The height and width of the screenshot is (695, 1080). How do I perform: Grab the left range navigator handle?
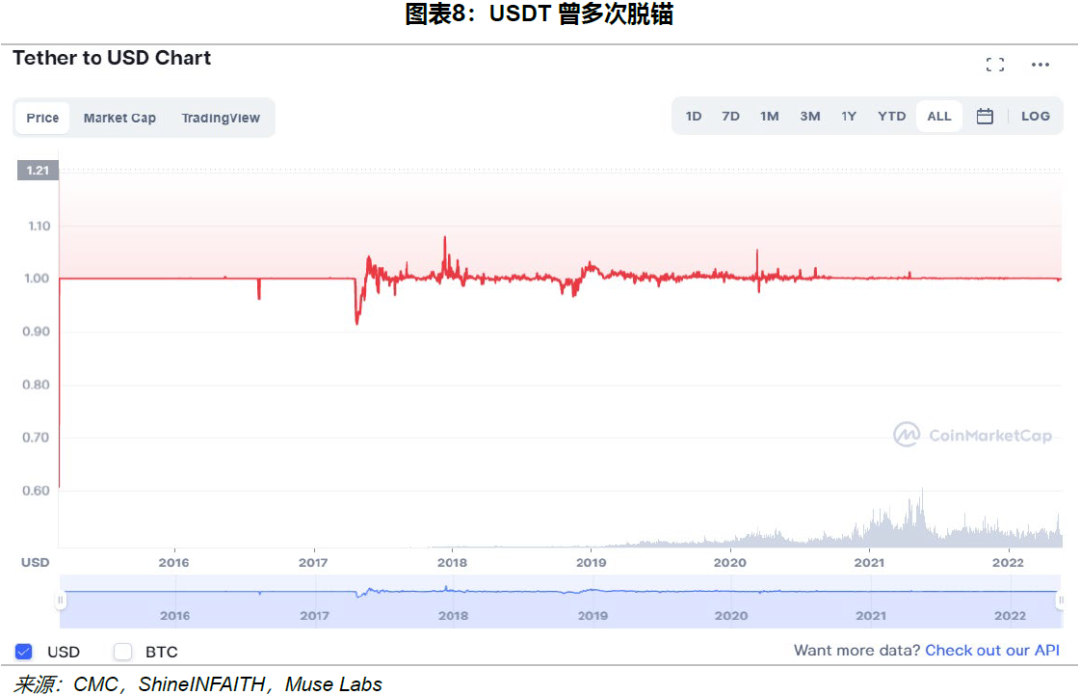point(61,600)
